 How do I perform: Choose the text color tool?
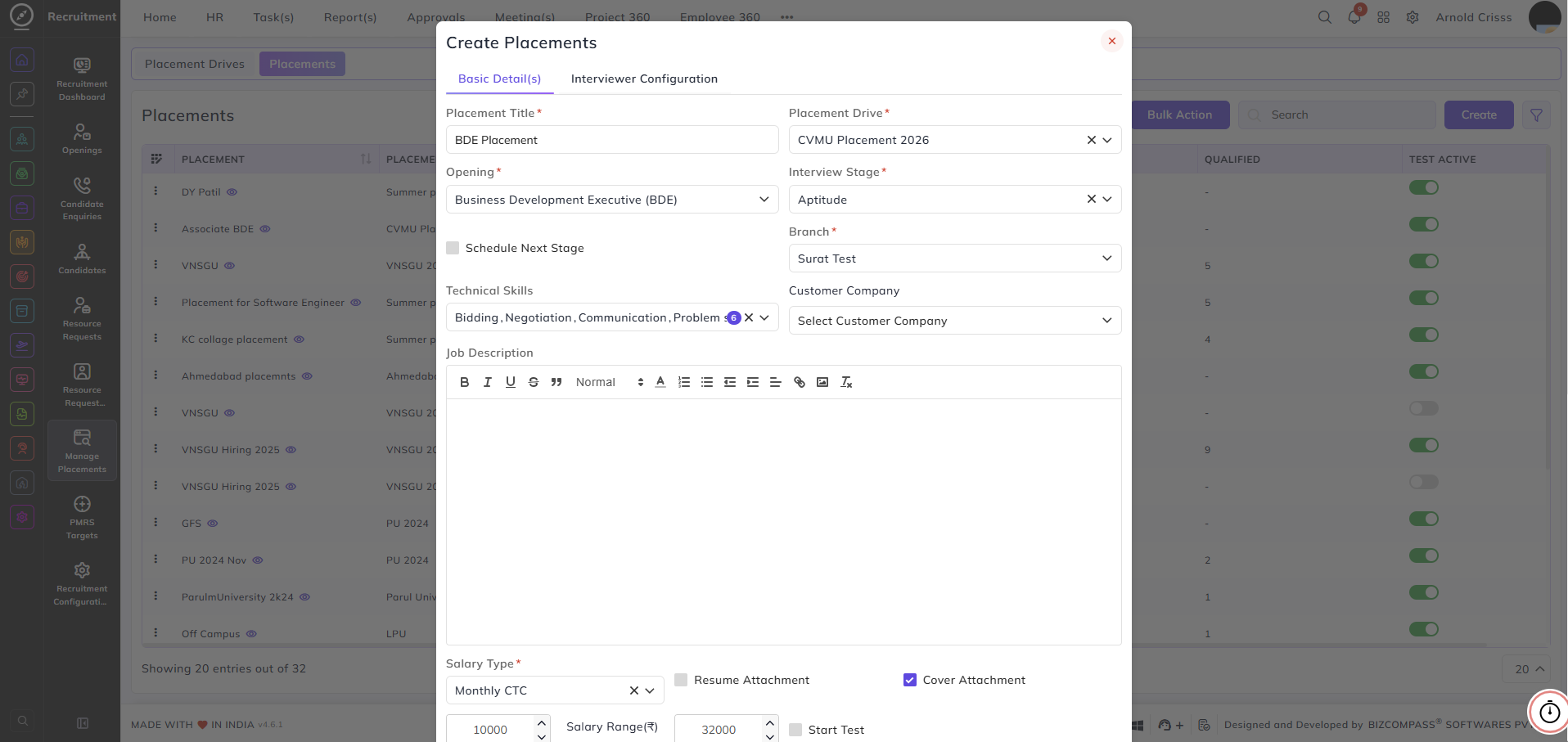[x=660, y=382]
